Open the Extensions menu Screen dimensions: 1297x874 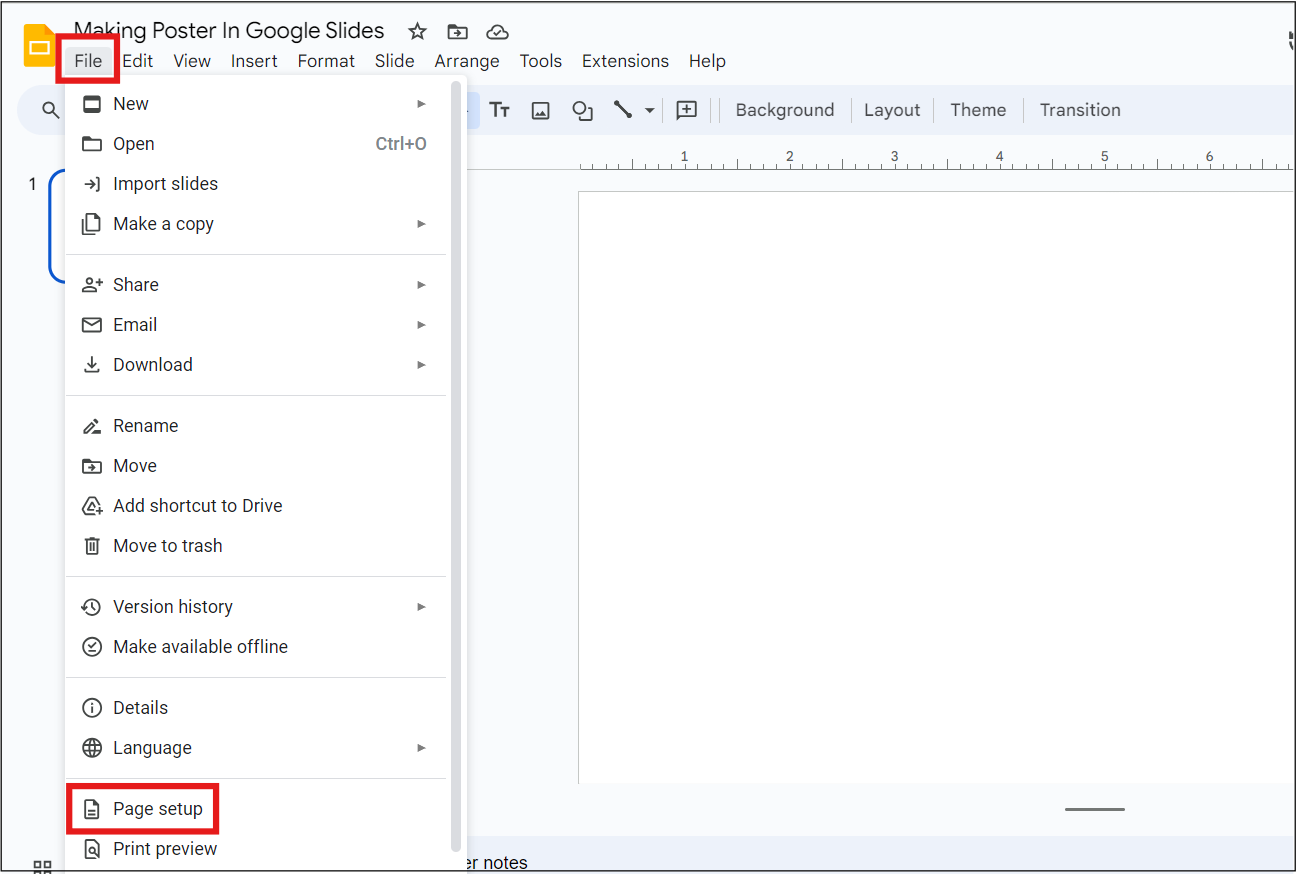pos(625,61)
